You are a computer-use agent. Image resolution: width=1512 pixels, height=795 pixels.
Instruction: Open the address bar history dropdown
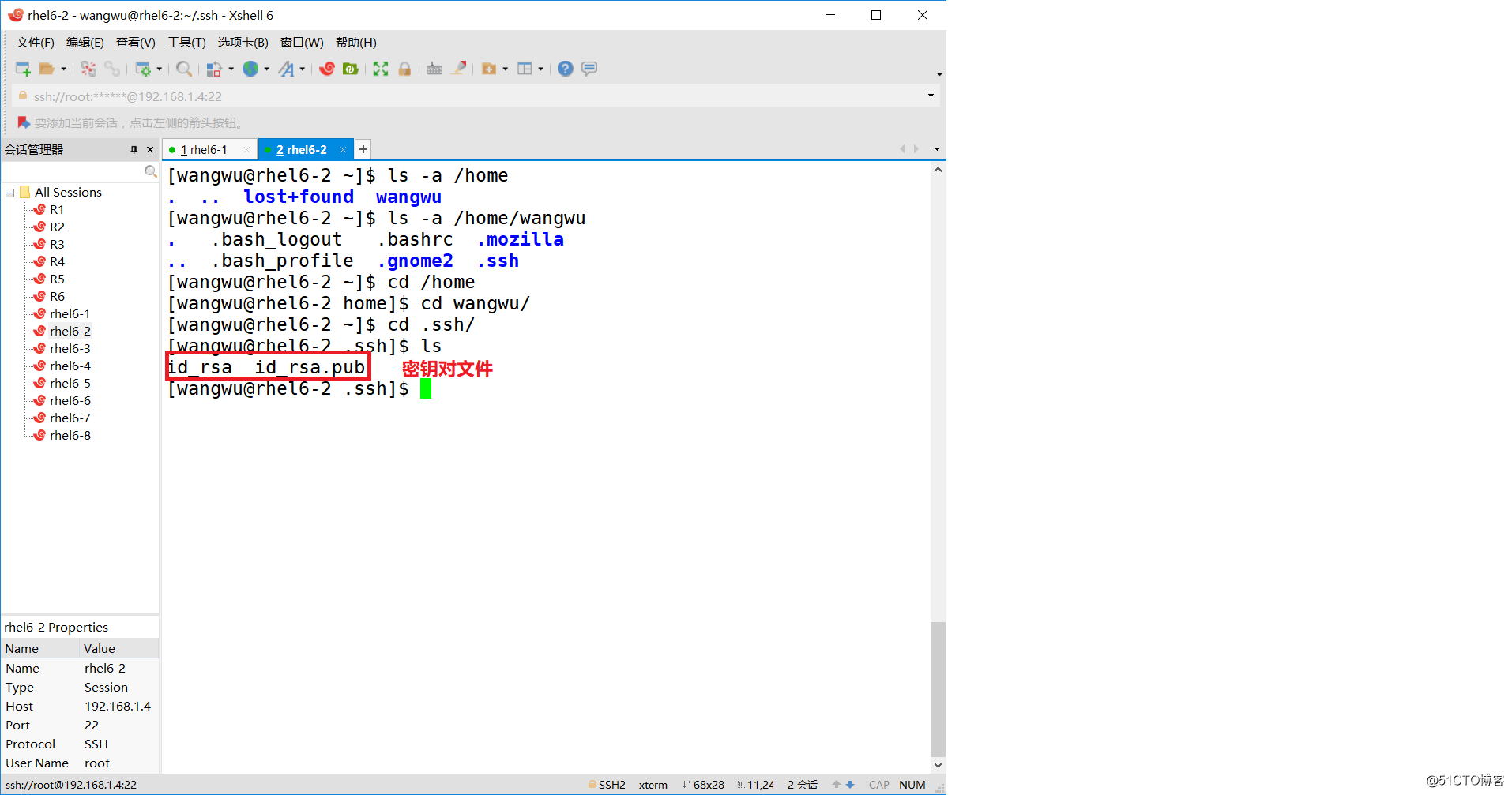point(931,96)
